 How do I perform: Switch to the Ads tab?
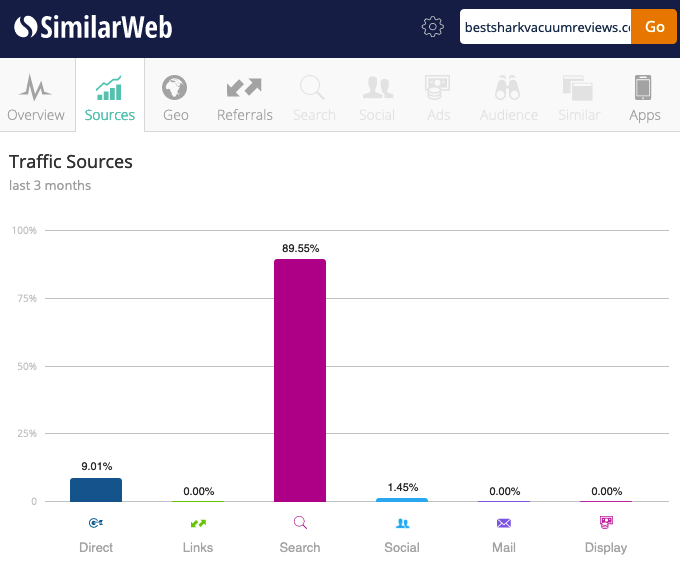[x=438, y=97]
